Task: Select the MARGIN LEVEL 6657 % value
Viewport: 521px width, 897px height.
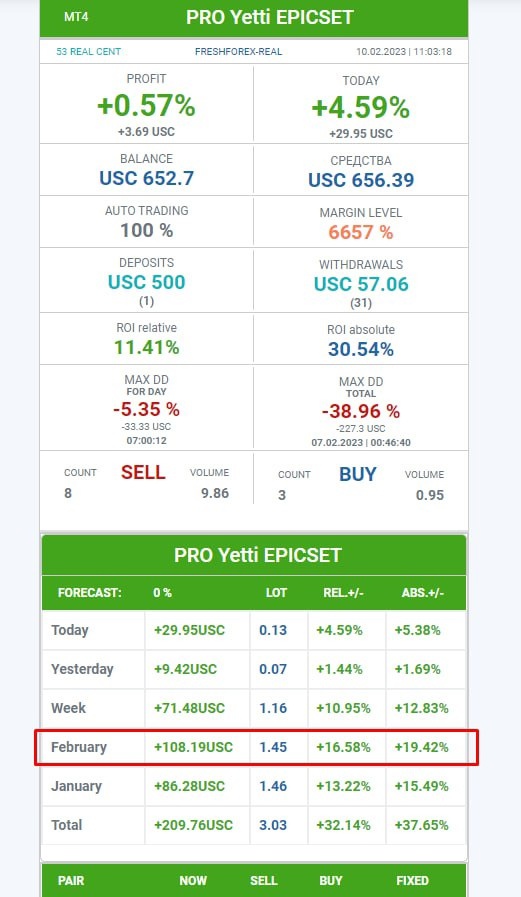Action: [x=361, y=232]
